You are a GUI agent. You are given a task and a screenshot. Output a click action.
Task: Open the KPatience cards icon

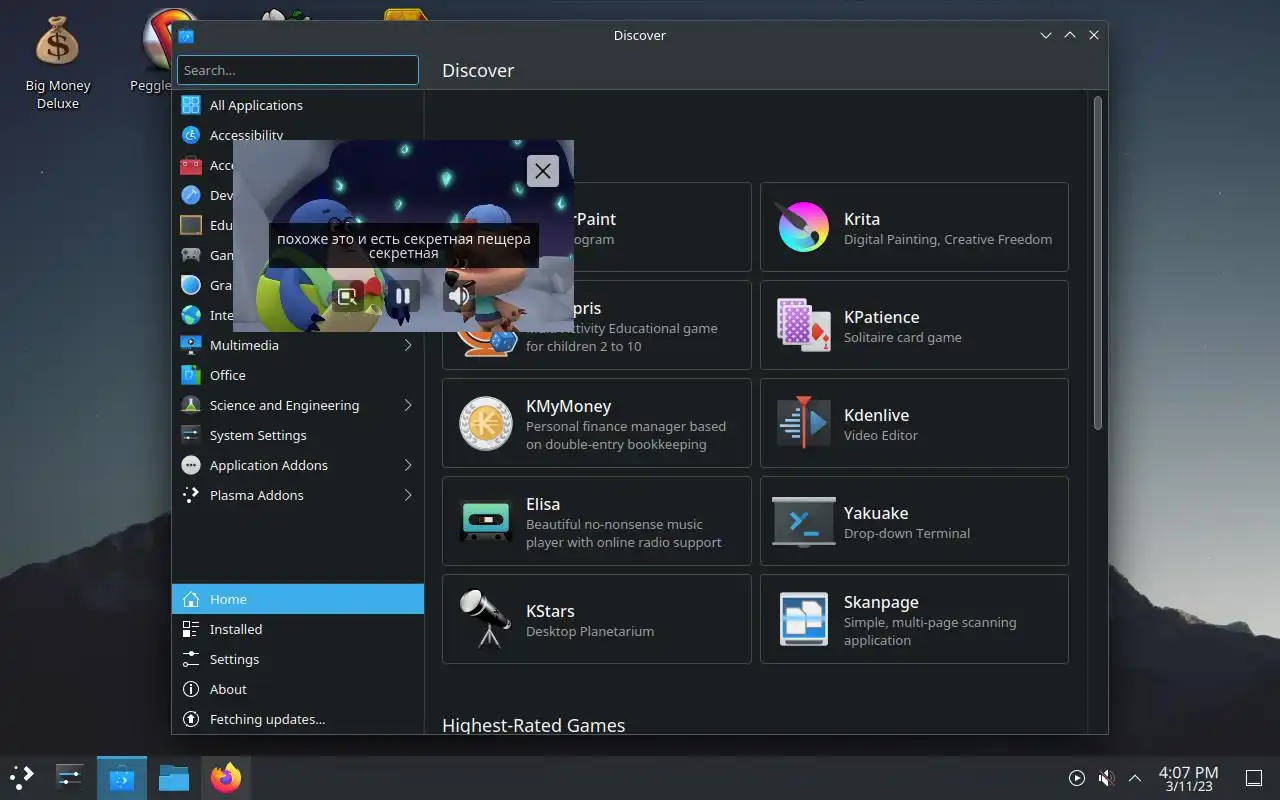[x=804, y=325]
